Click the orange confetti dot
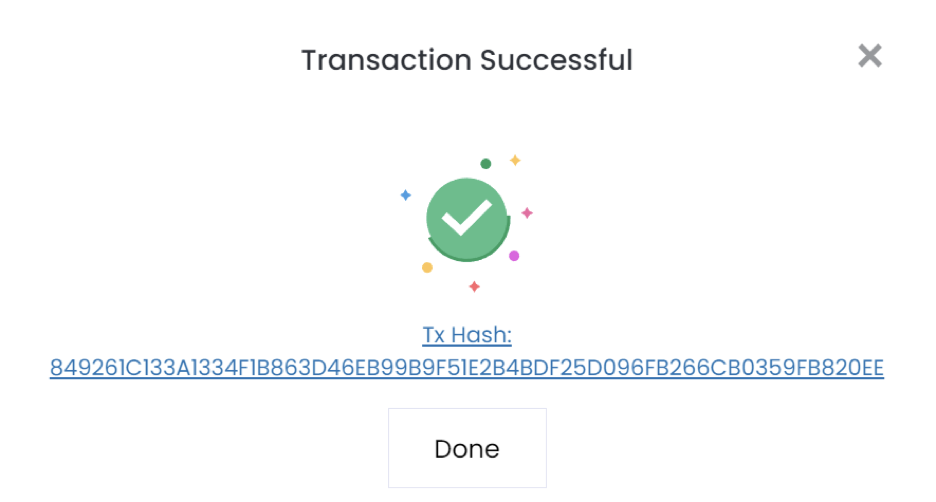Viewport: 936px width, 502px height. pyautogui.click(x=427, y=267)
